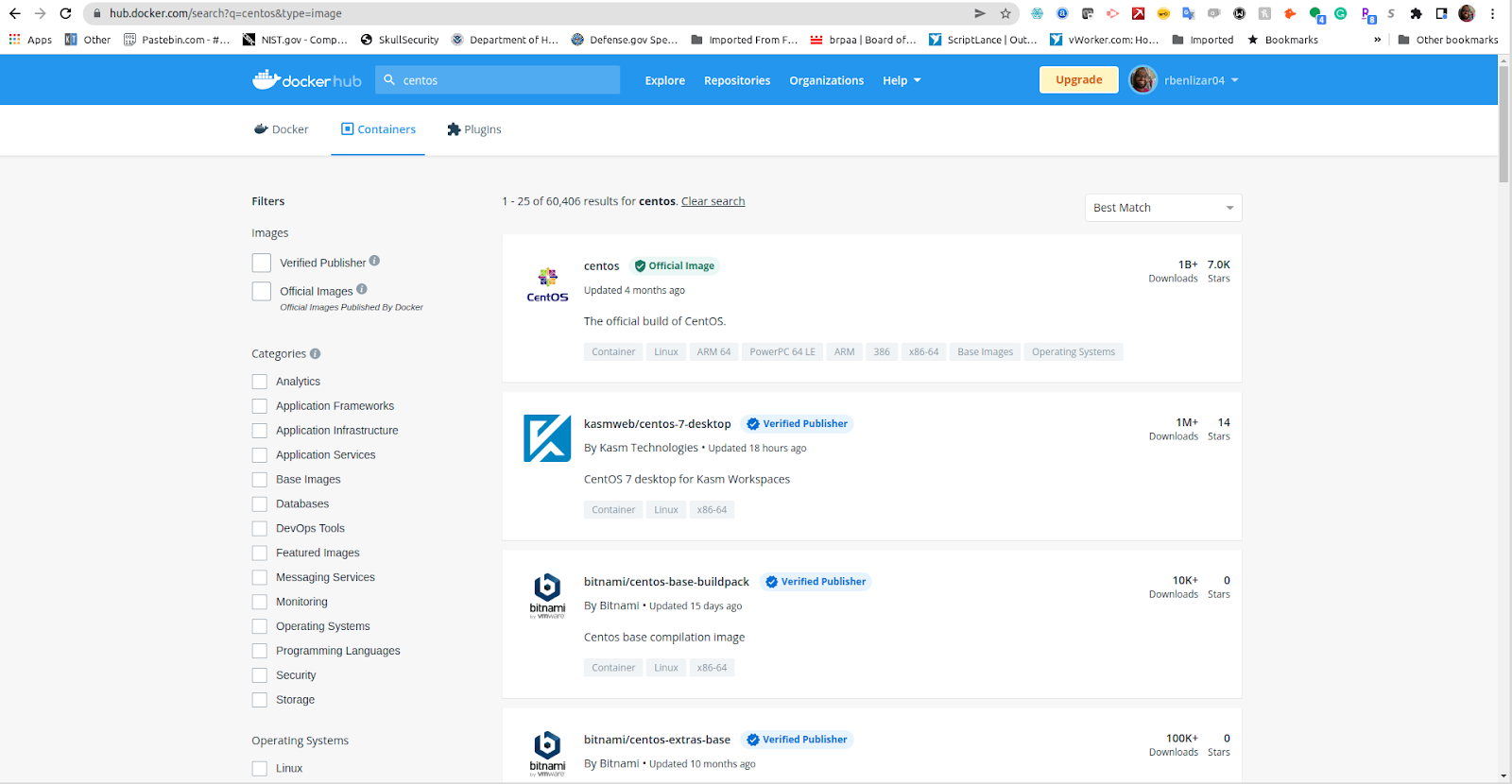Click the share page arrow icon in address bar
This screenshot has width=1512, height=784.
(980, 13)
